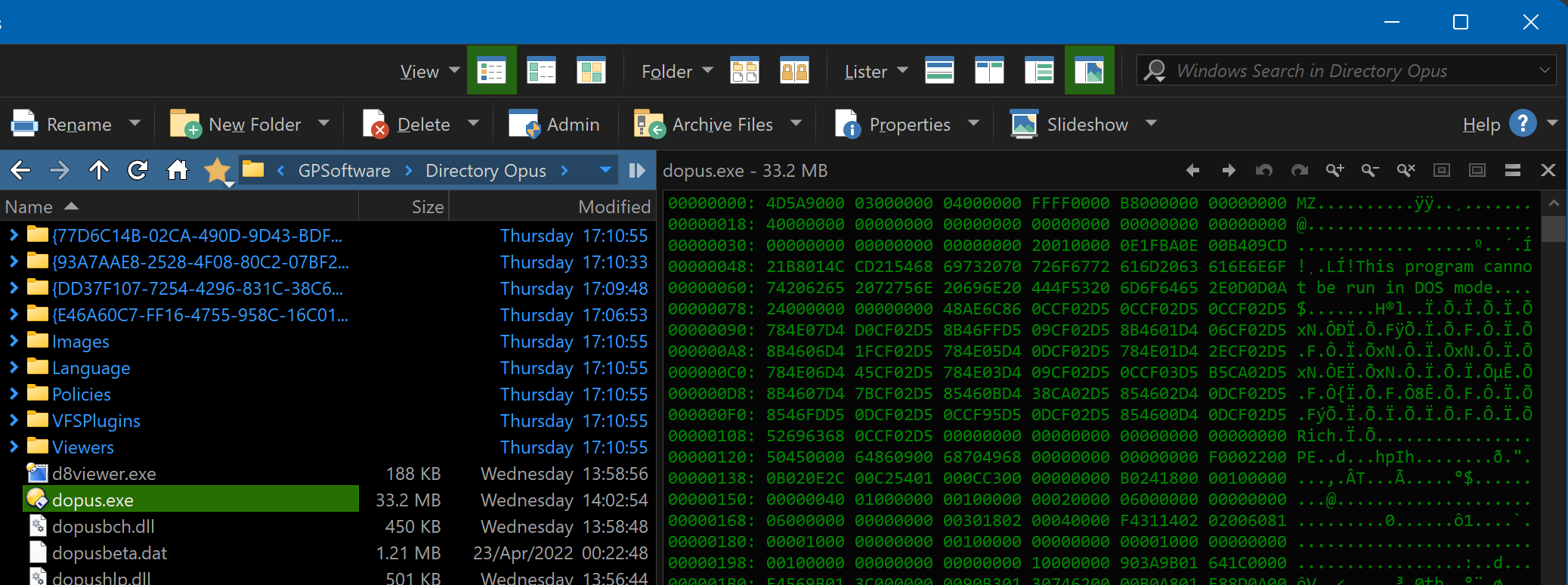Click the Rename button
Viewport: 1568px width, 585px height.
[x=61, y=124]
